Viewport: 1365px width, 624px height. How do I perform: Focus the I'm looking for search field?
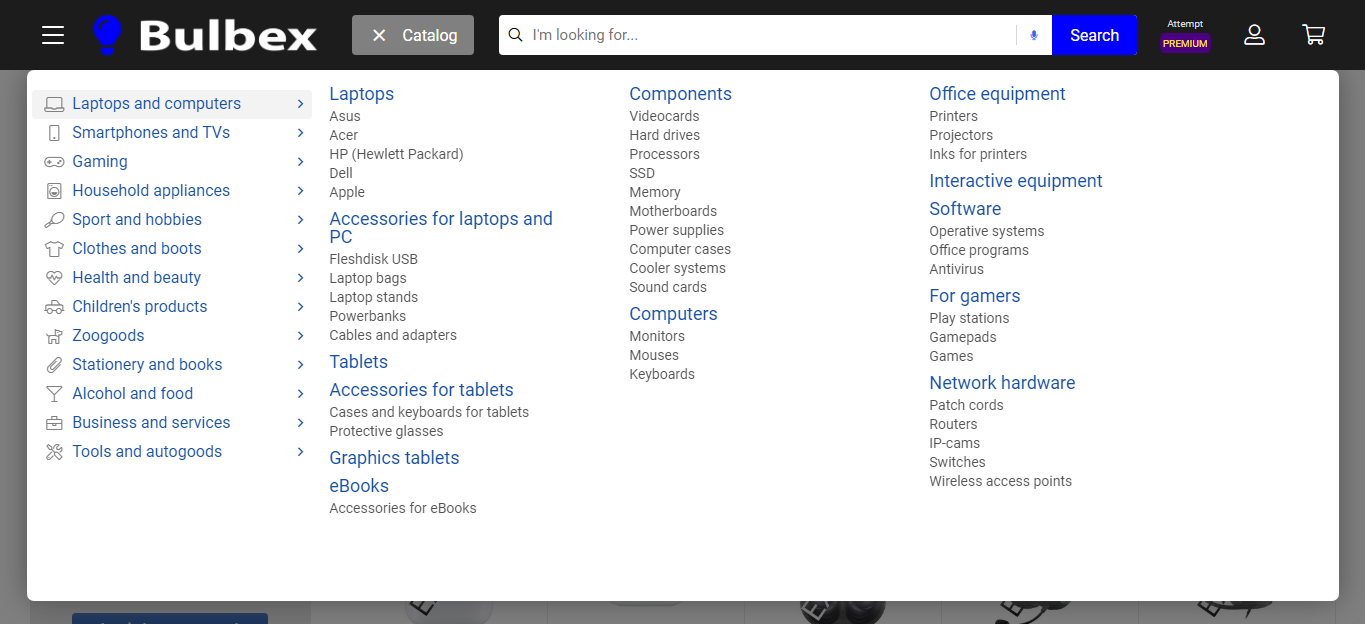click(x=770, y=35)
